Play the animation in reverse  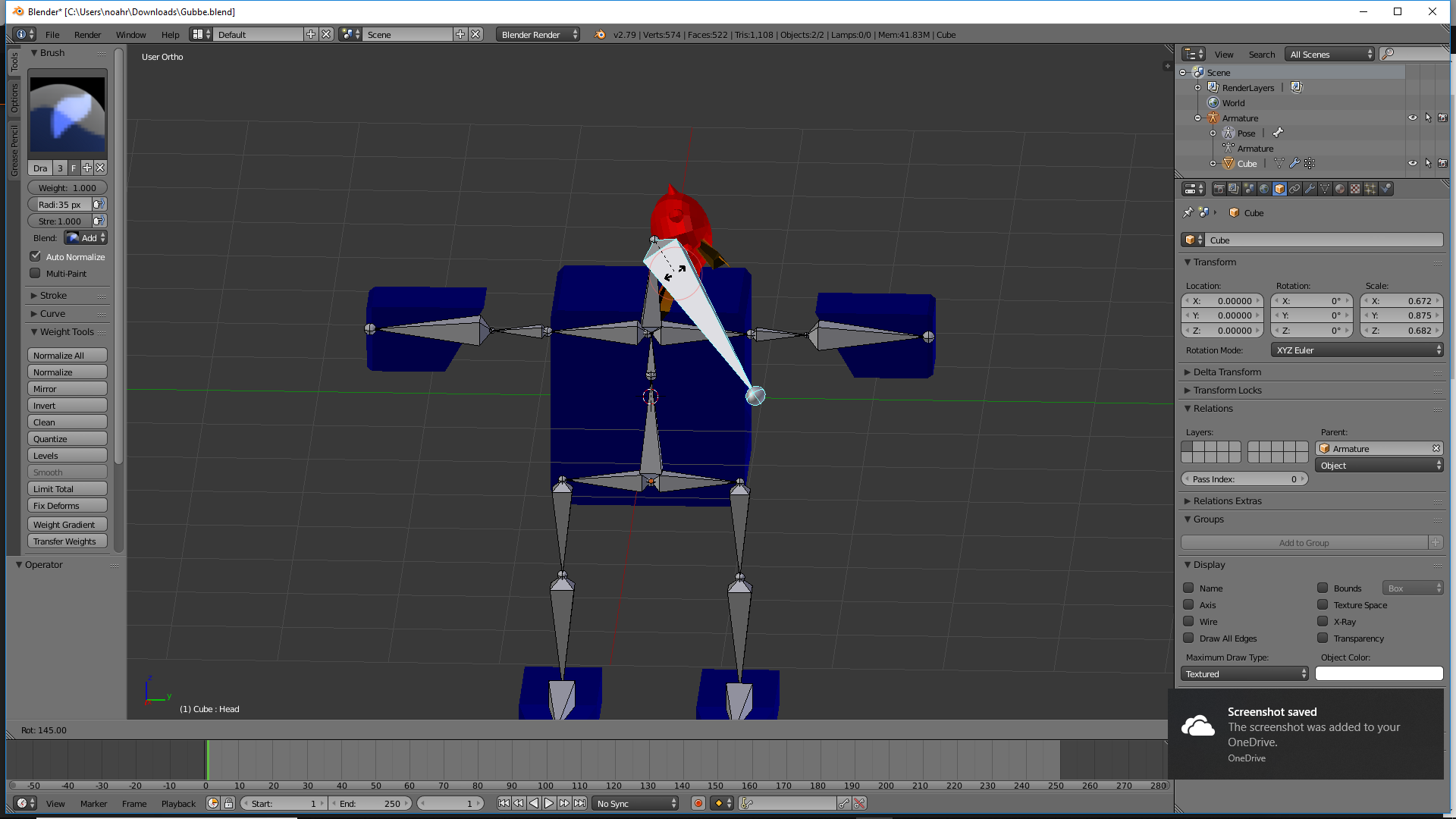click(534, 803)
